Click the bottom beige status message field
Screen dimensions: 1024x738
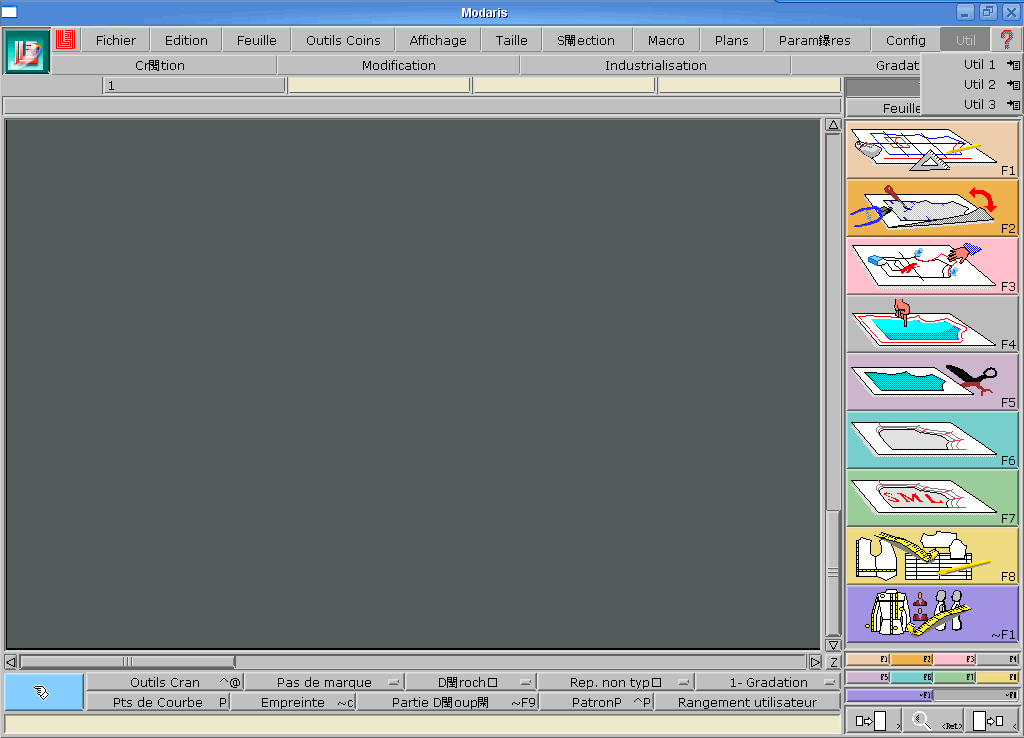pos(422,724)
